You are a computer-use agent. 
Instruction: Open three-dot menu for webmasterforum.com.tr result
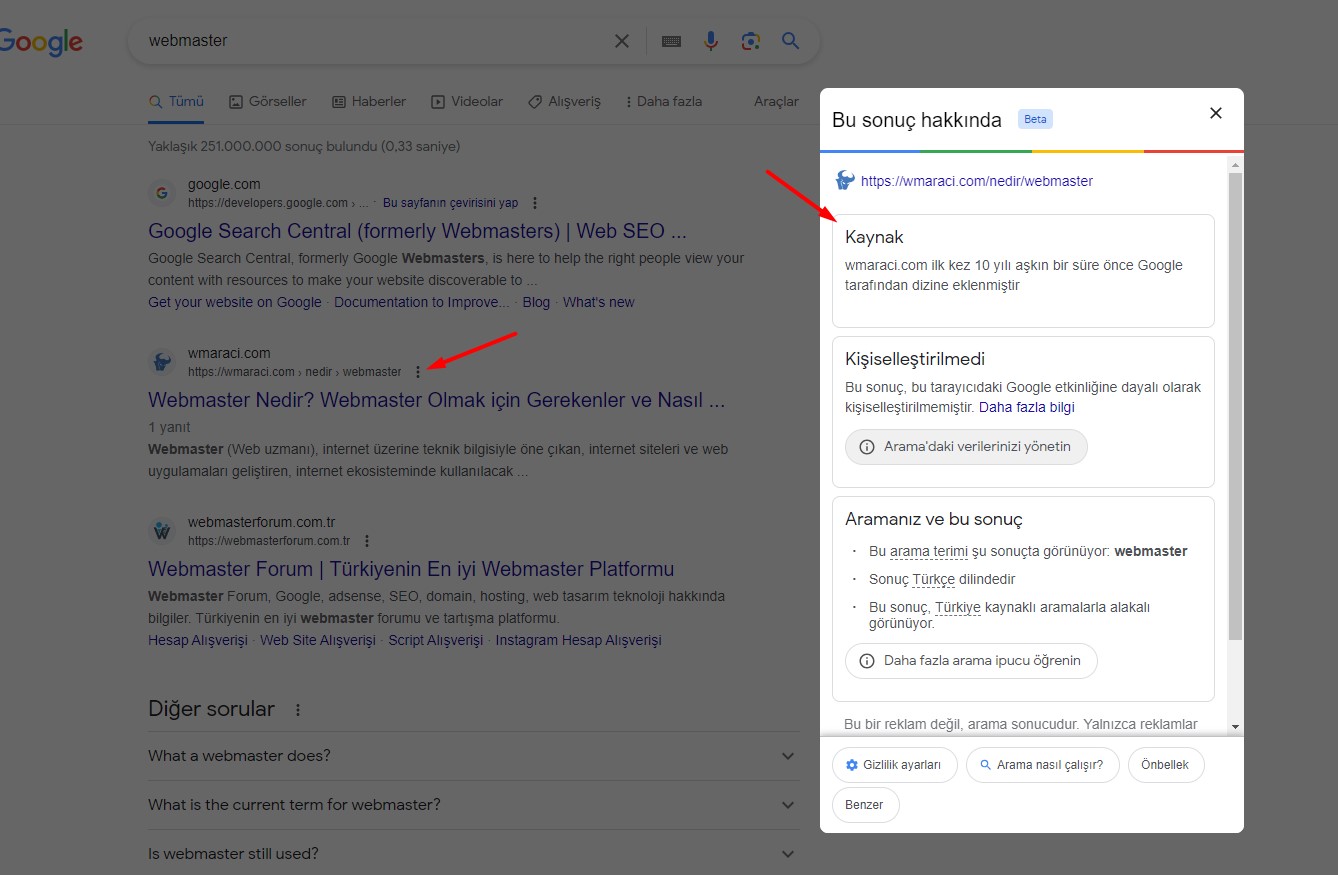(x=367, y=541)
